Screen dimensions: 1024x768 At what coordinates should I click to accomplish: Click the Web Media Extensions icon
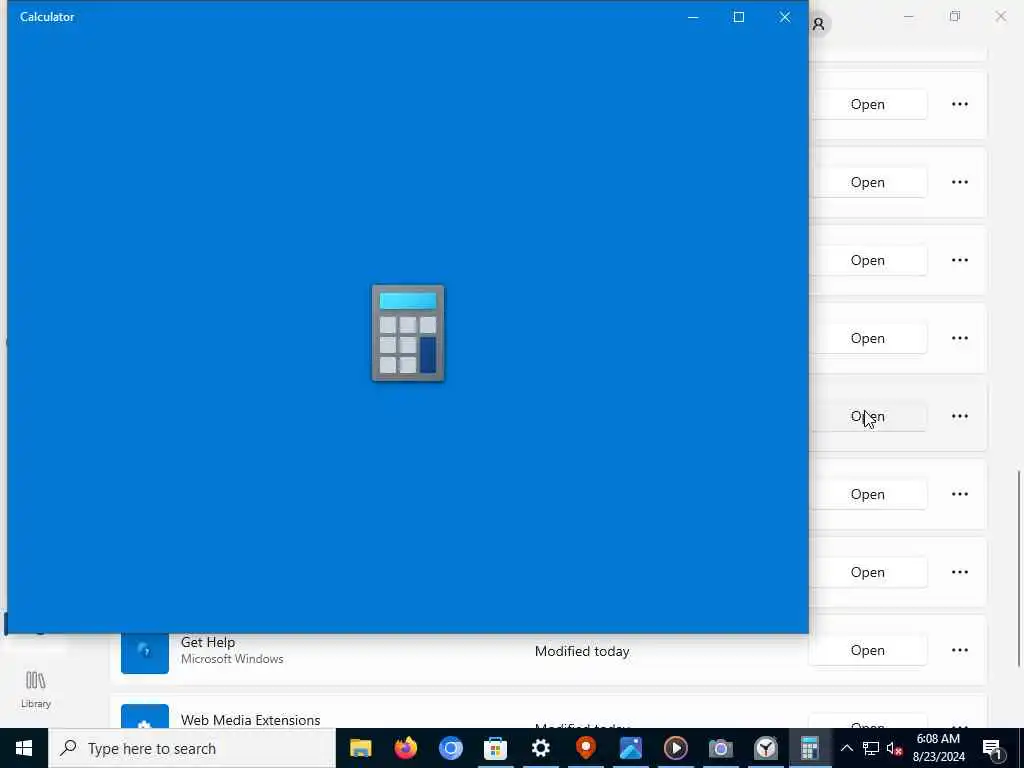[x=145, y=716]
